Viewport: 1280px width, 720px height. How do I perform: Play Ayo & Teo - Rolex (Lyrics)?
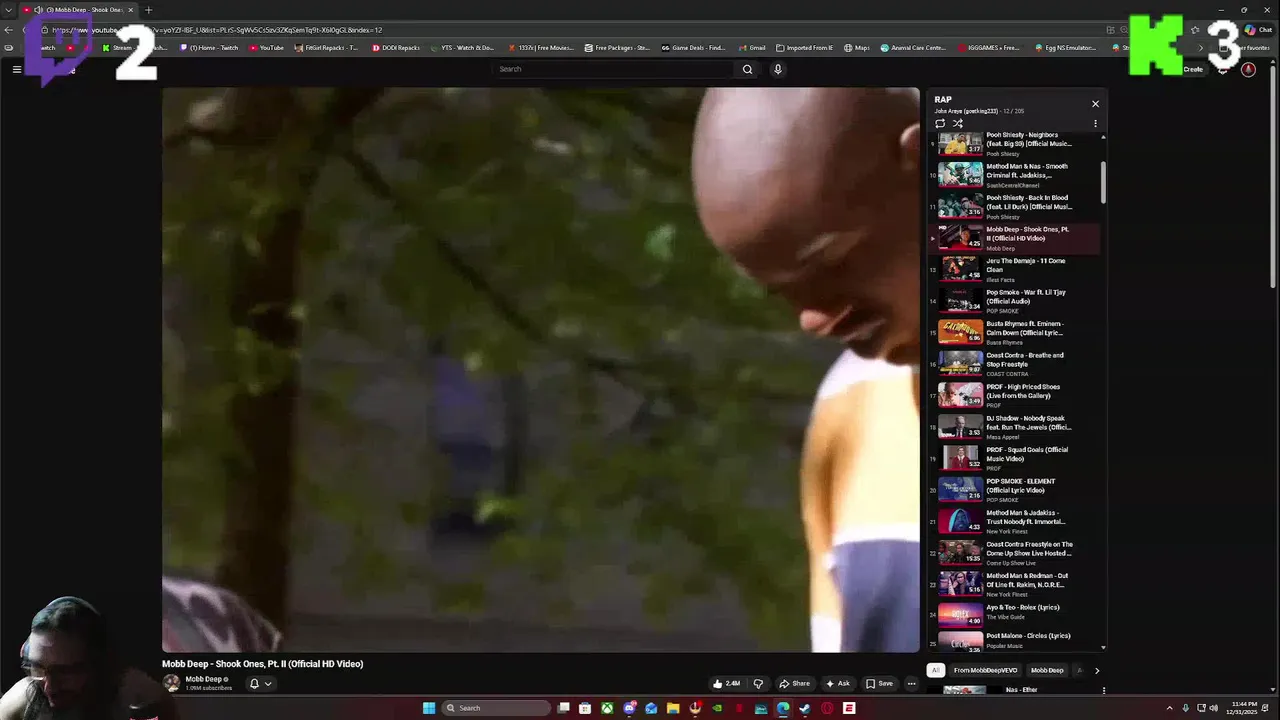click(1015, 613)
